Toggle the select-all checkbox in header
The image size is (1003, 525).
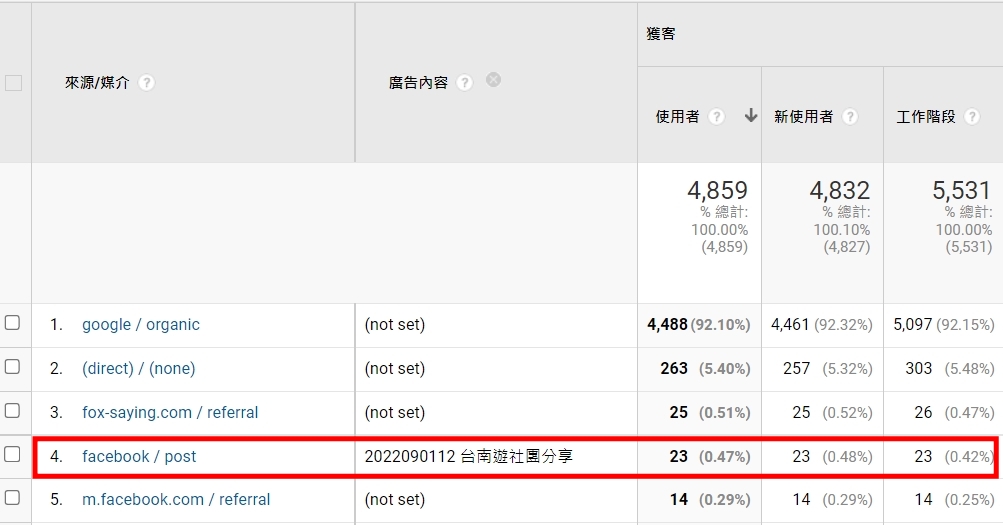[x=13, y=83]
